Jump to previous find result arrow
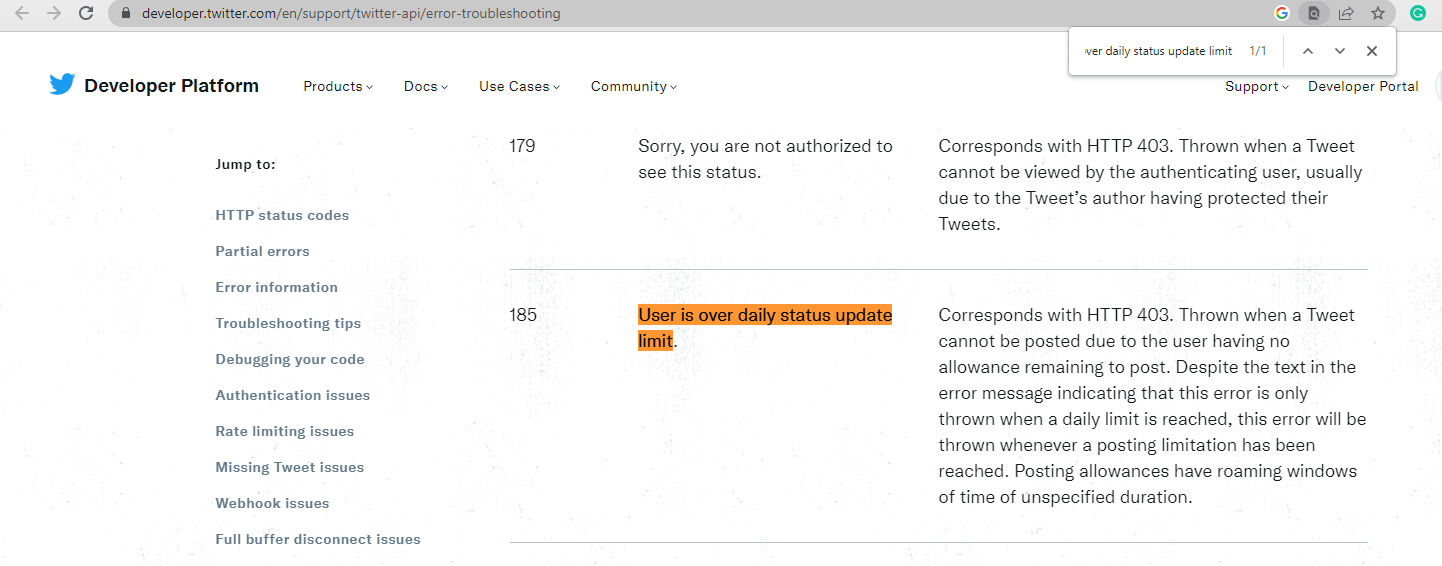The height and width of the screenshot is (566, 1442). point(1308,51)
